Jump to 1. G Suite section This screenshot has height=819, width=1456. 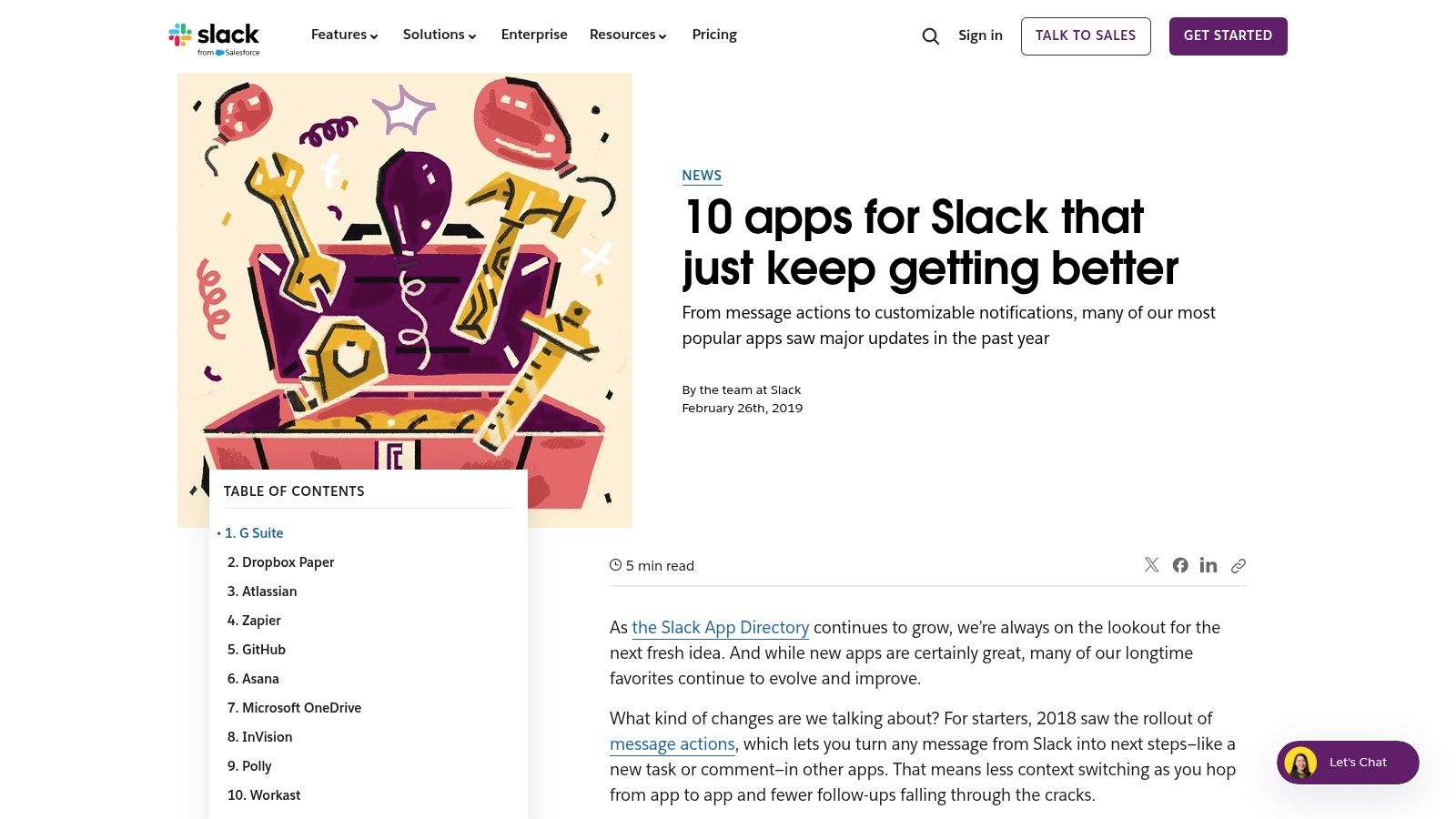[254, 533]
